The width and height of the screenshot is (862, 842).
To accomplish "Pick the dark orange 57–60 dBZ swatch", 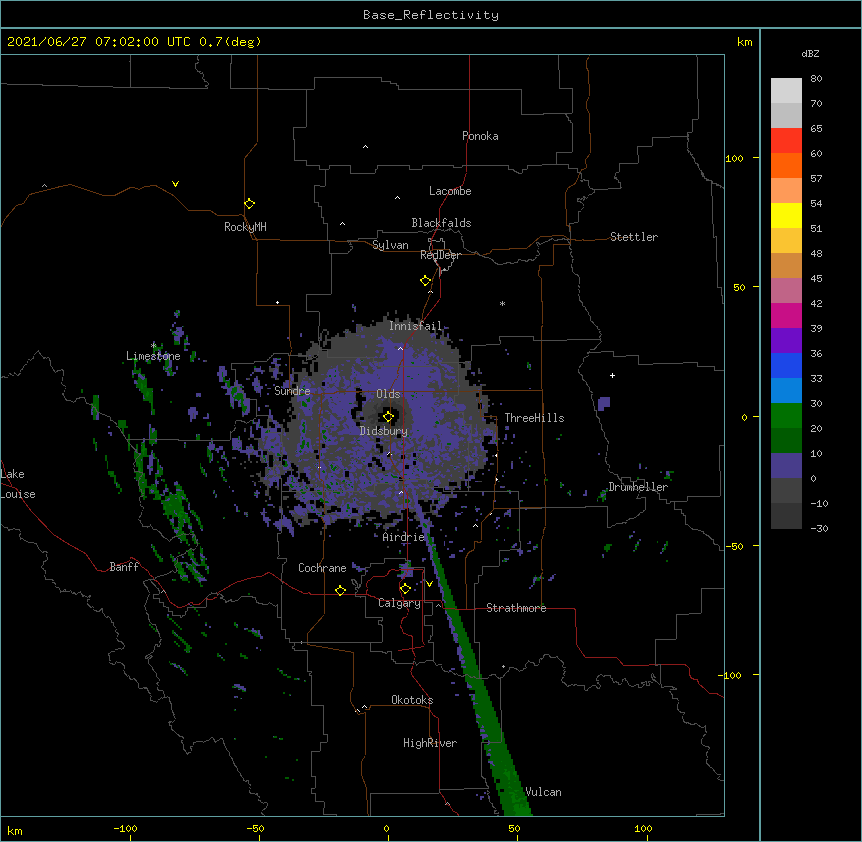I will coord(786,165).
